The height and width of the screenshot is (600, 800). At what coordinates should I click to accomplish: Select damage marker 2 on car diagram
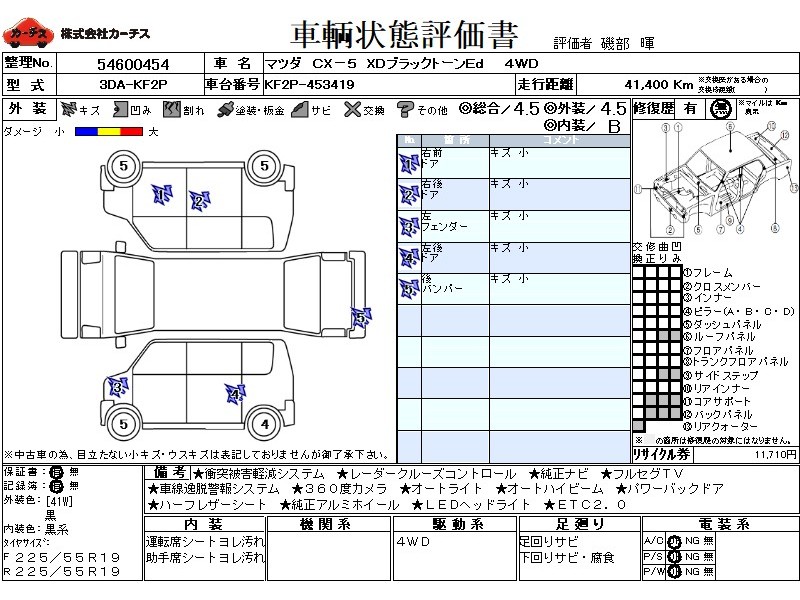(199, 201)
